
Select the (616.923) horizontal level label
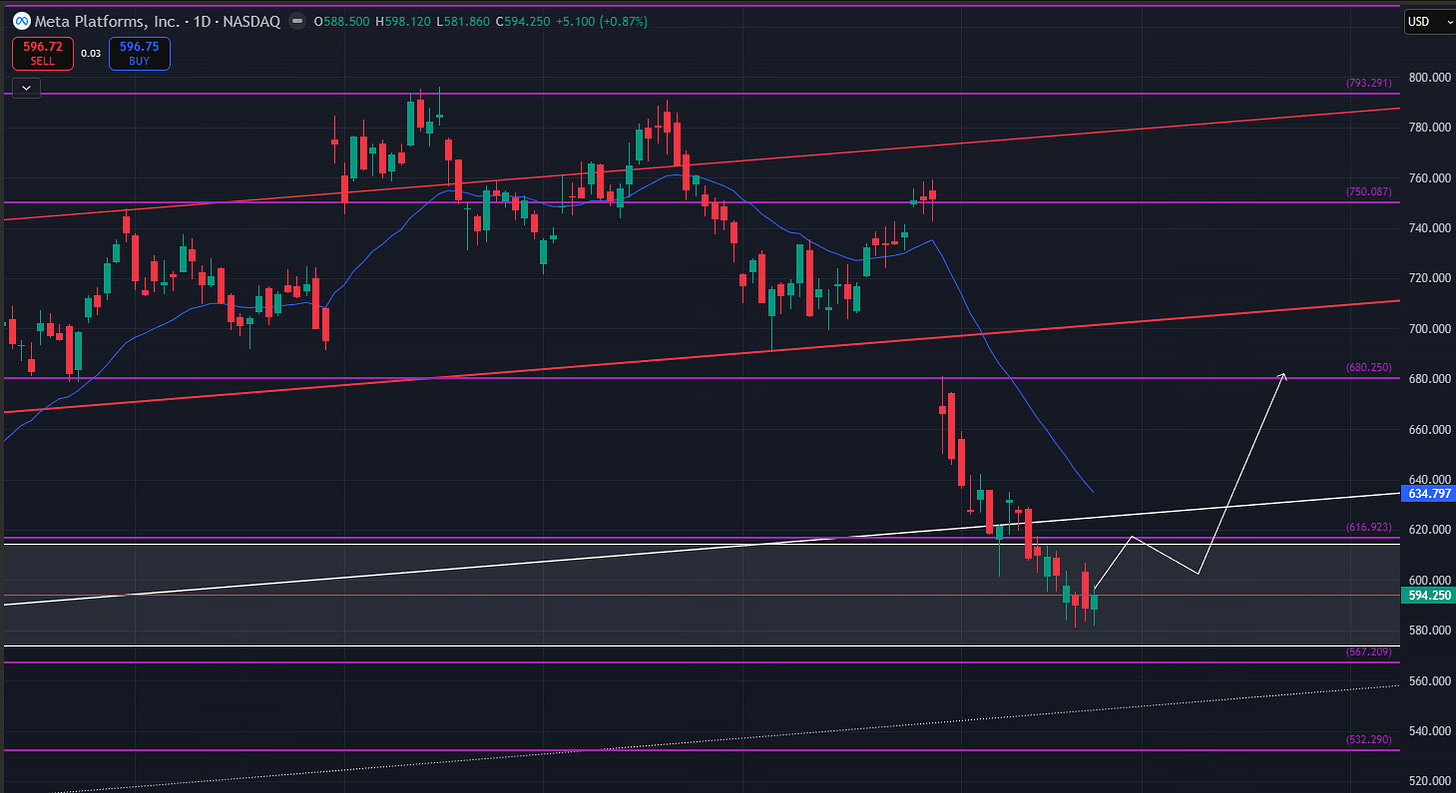[x=1369, y=526]
